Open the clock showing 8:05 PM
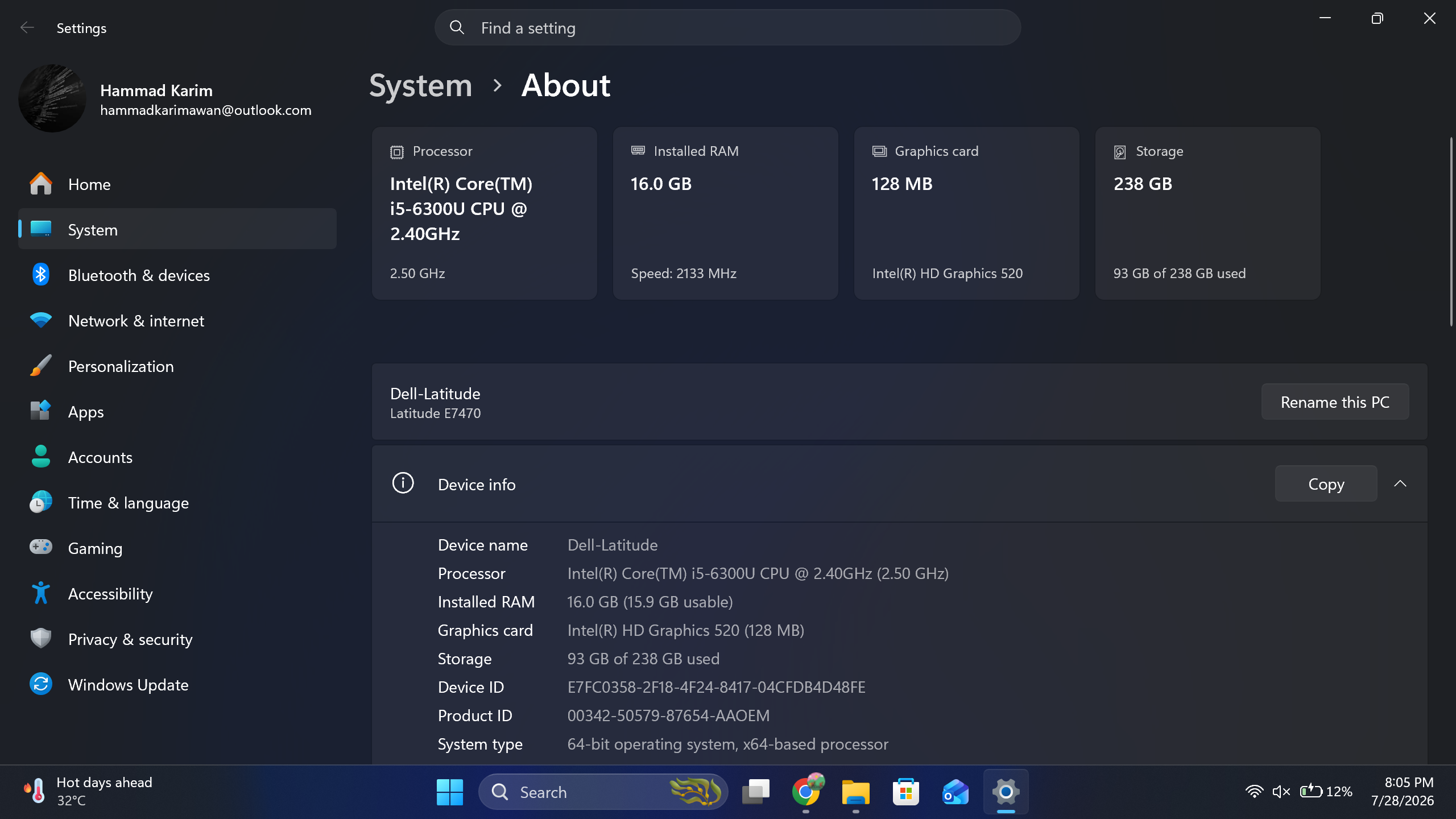 click(x=1402, y=791)
